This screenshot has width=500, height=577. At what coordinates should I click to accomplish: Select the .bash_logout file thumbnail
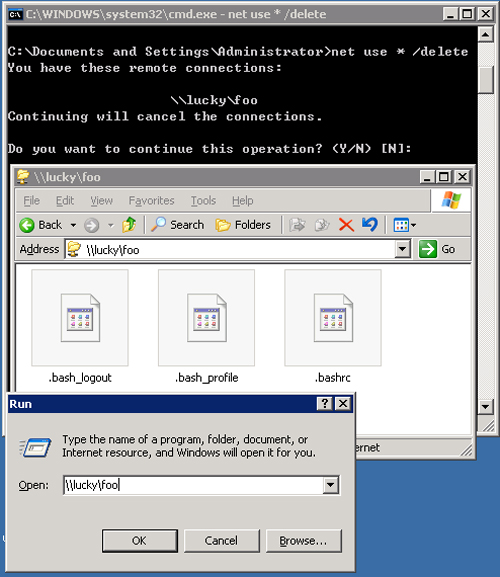coord(80,318)
